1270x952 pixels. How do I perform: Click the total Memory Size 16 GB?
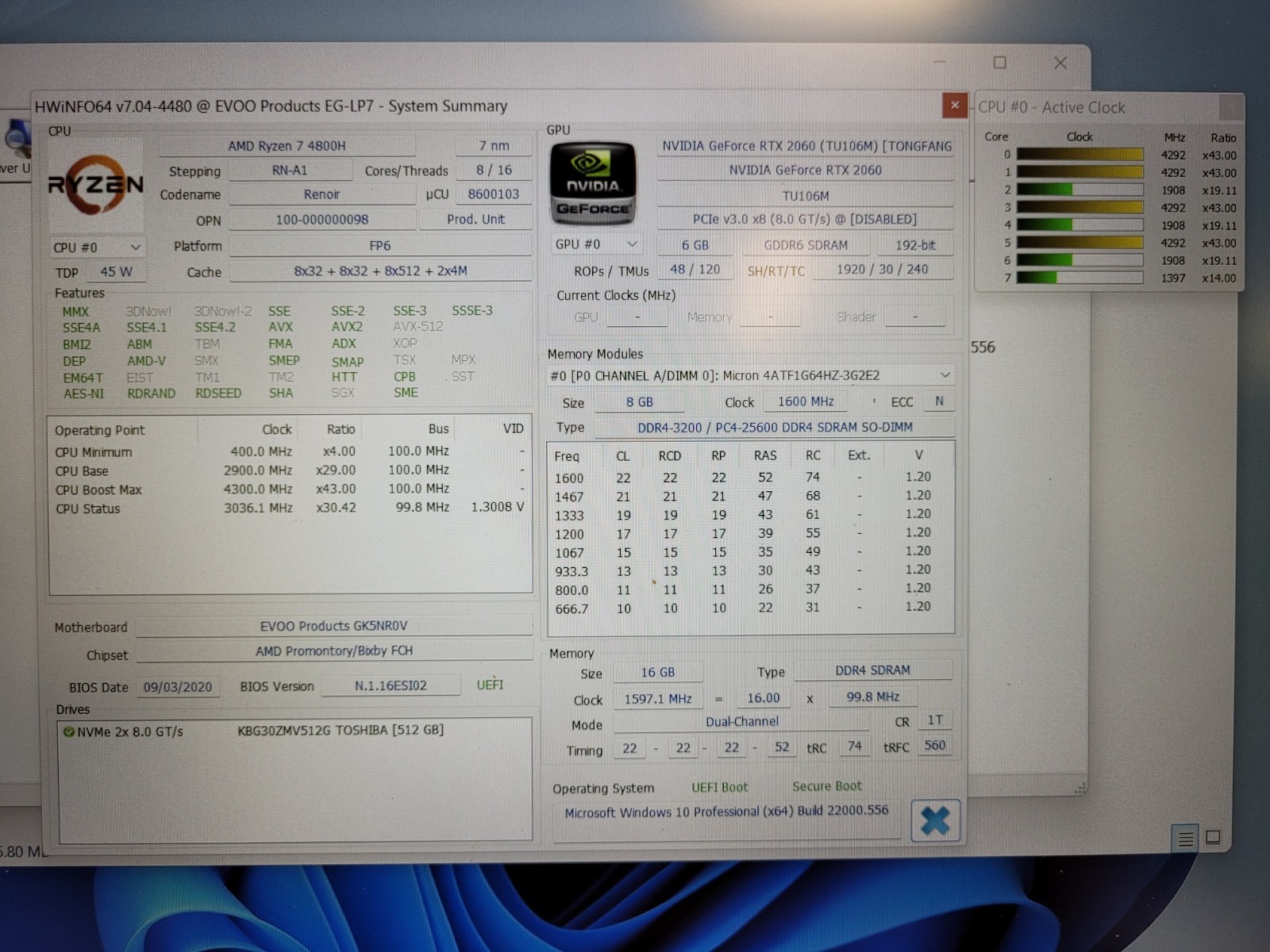point(658,672)
